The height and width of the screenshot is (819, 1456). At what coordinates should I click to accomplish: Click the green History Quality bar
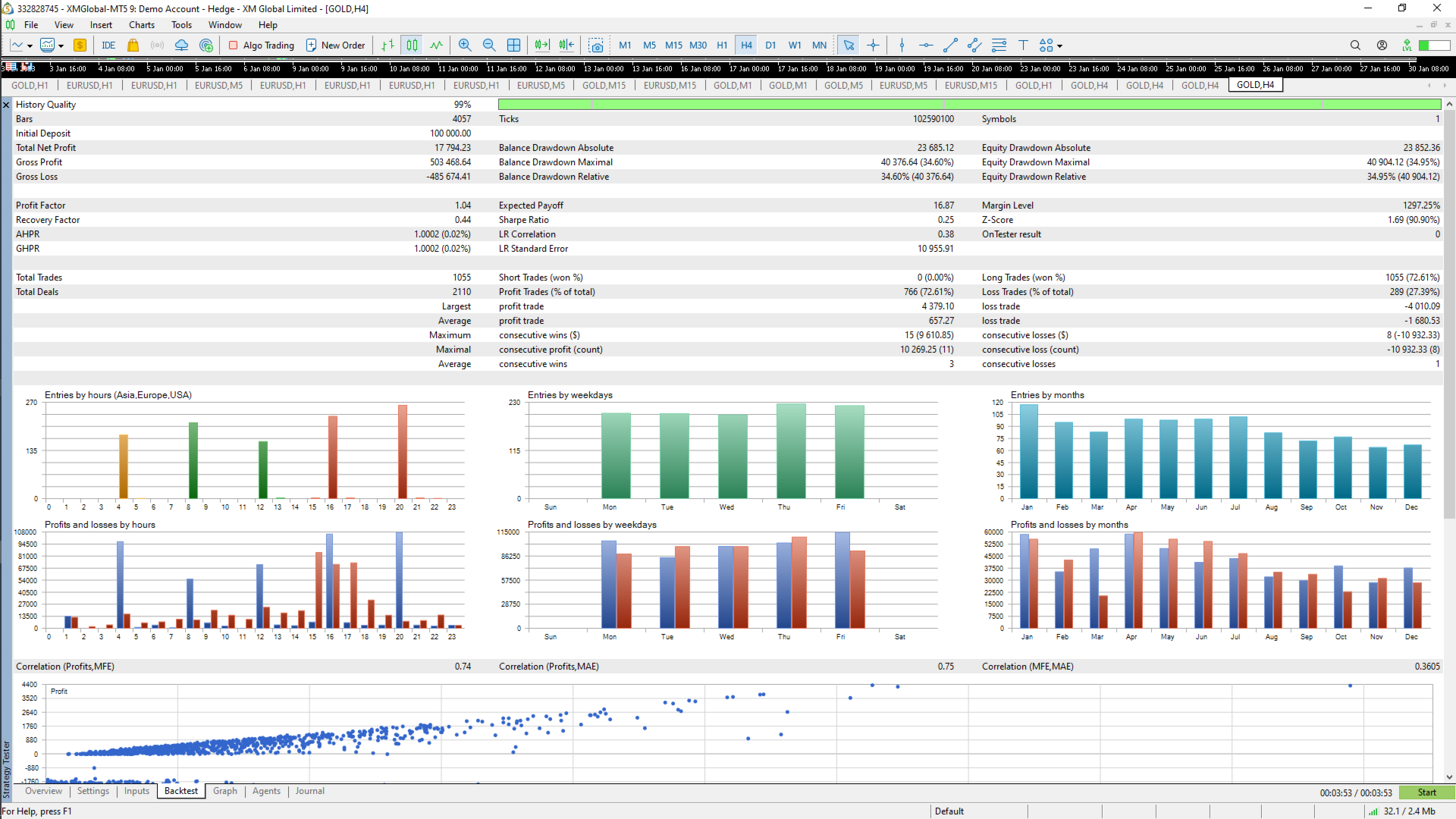(x=969, y=105)
